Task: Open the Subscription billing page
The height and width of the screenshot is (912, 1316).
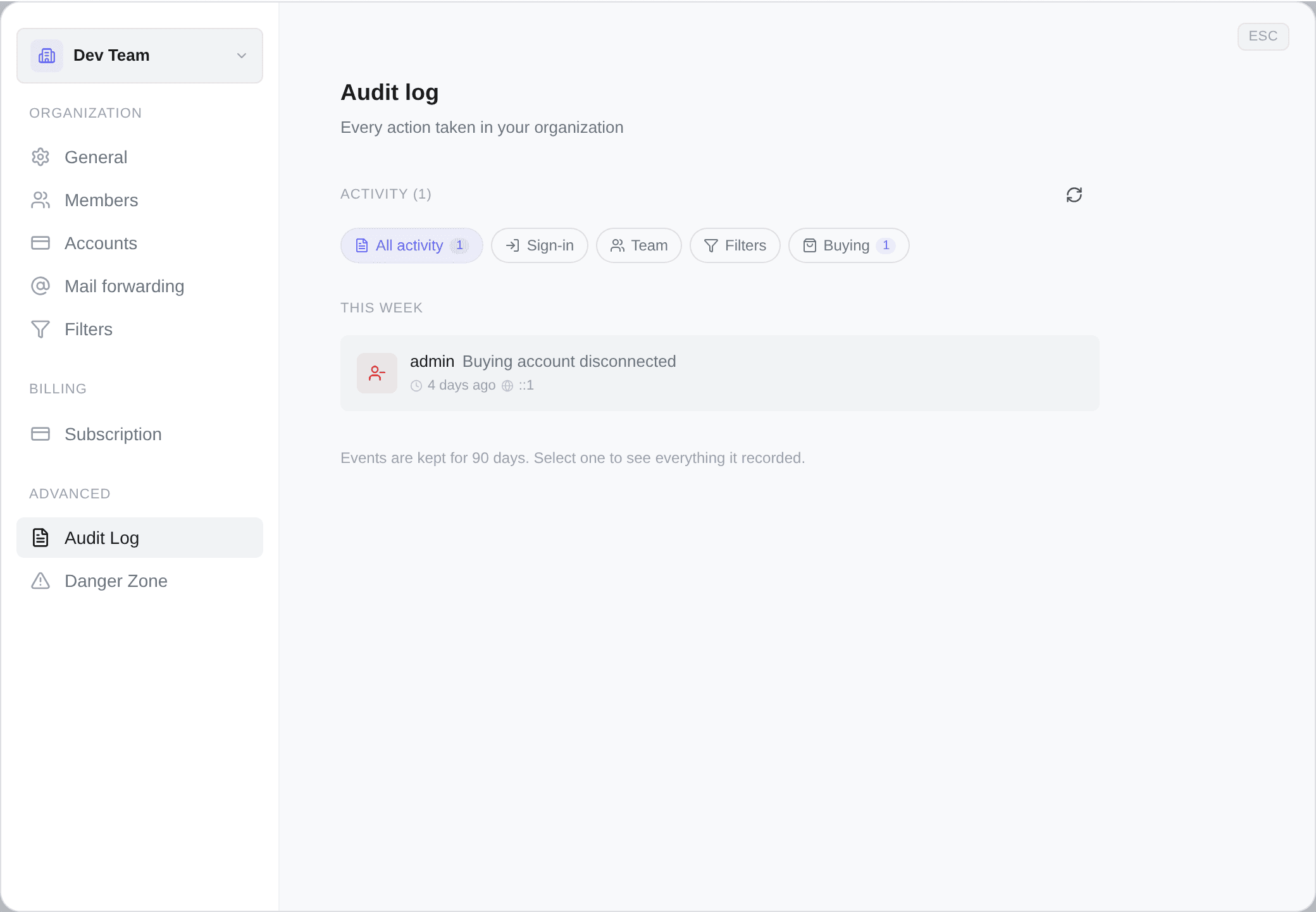Action: (x=140, y=434)
